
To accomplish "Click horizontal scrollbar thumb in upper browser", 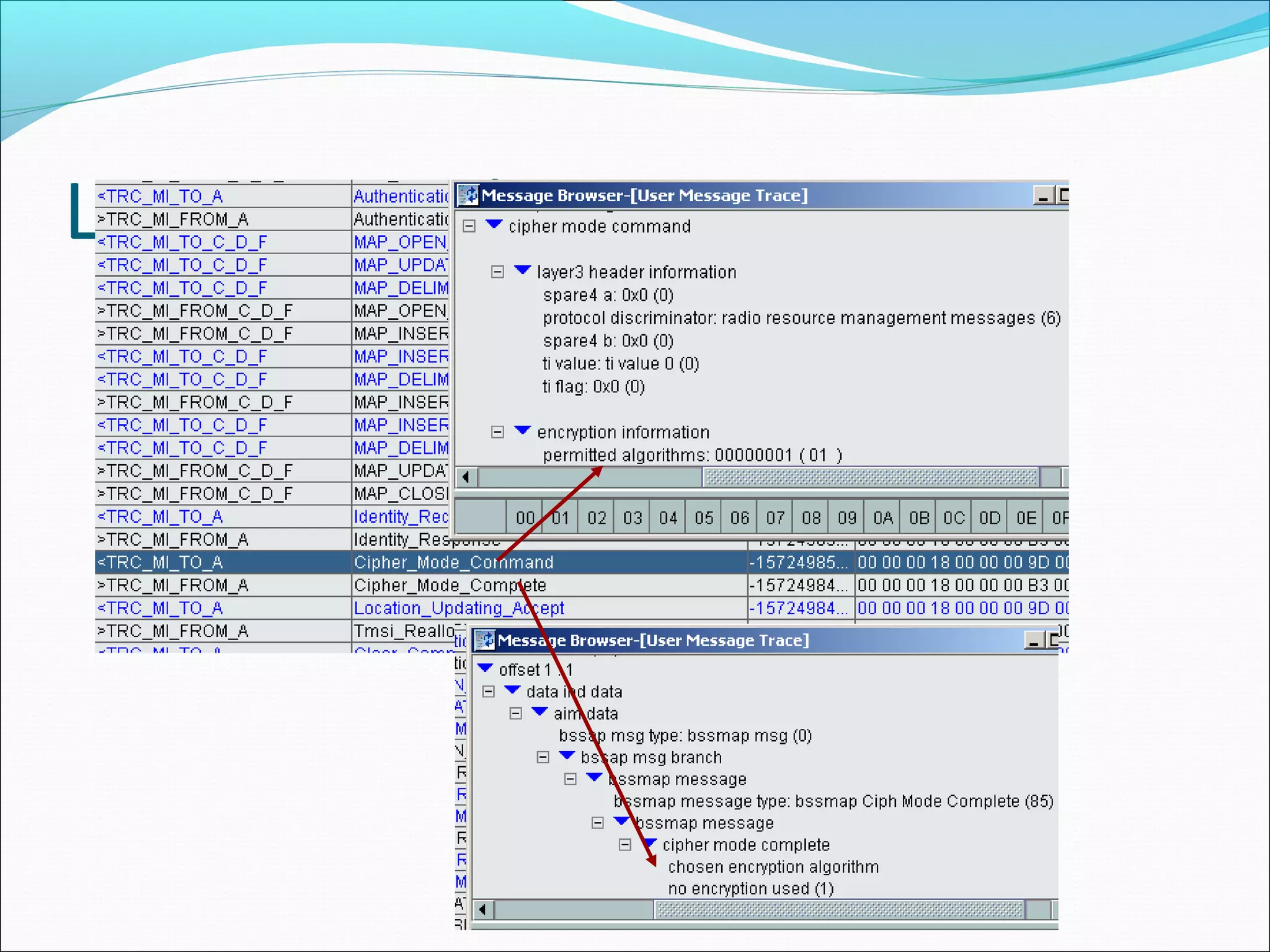I will (x=872, y=477).
